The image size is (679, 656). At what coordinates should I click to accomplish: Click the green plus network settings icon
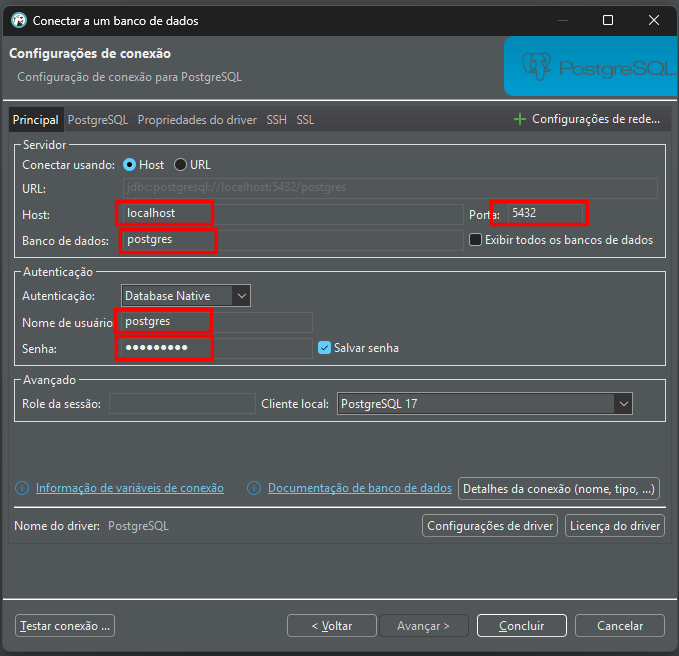coord(519,119)
